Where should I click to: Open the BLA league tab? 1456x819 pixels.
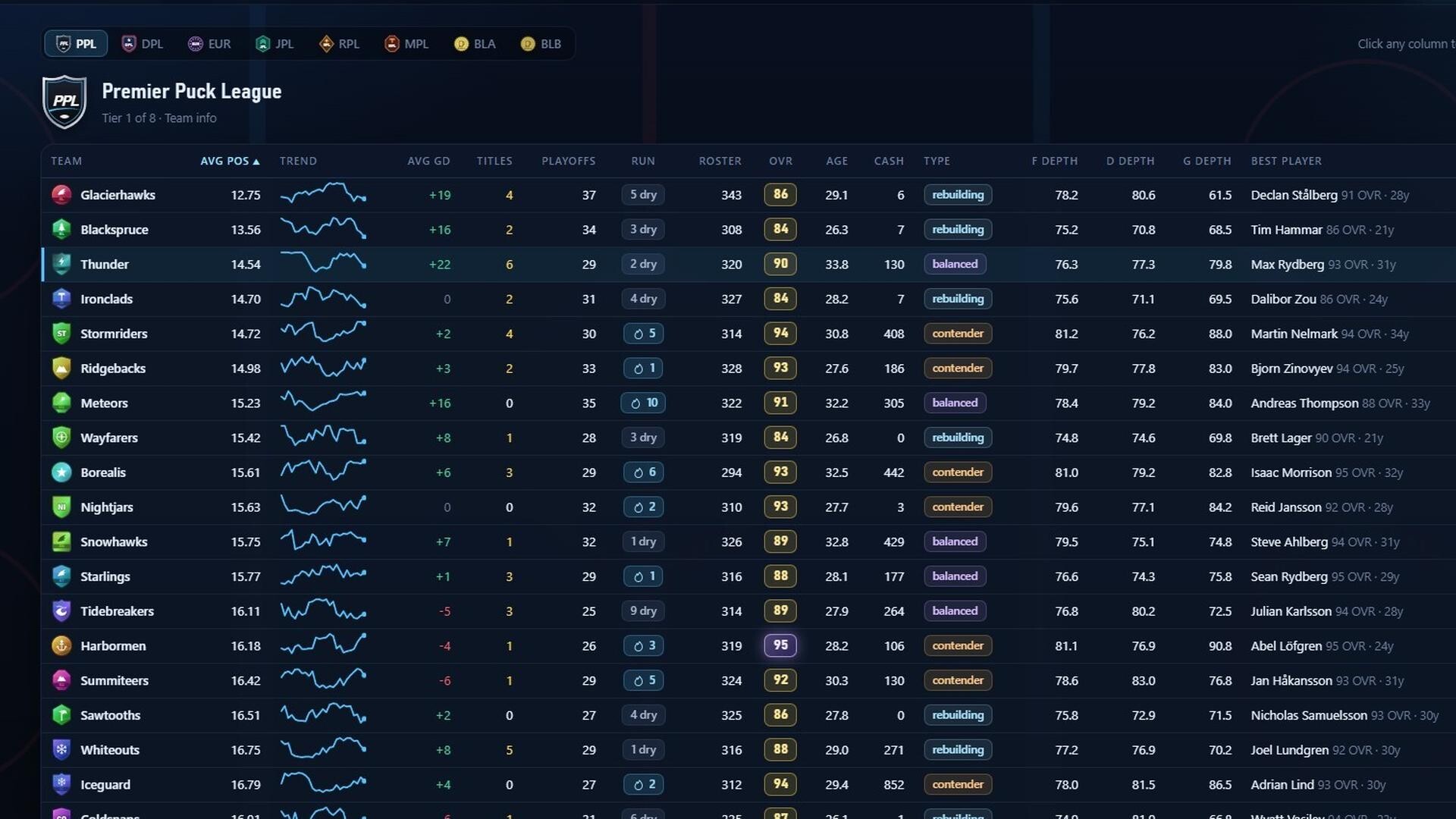point(475,44)
